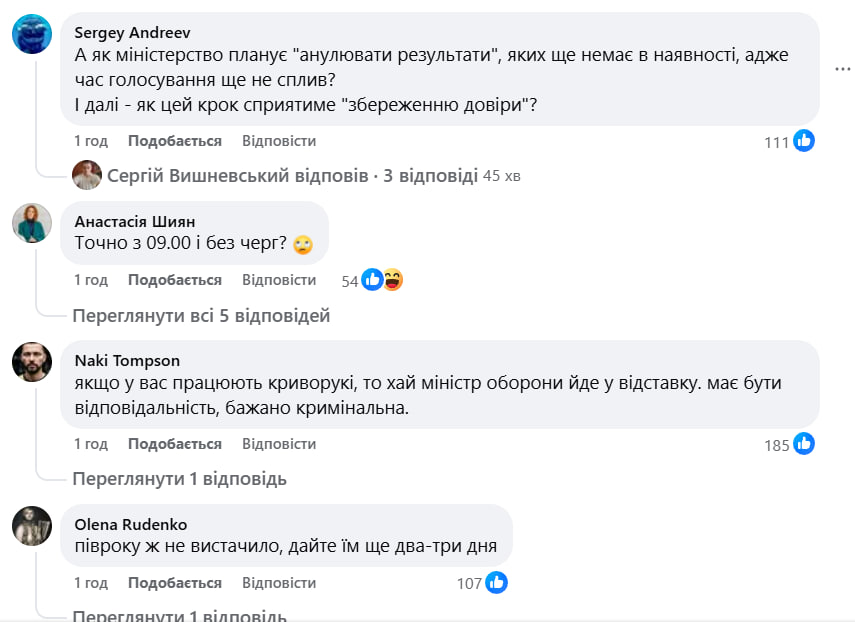Expand the 1 reply under Naki Tompson's comment
The height and width of the screenshot is (622, 855).
pyautogui.click(x=180, y=479)
